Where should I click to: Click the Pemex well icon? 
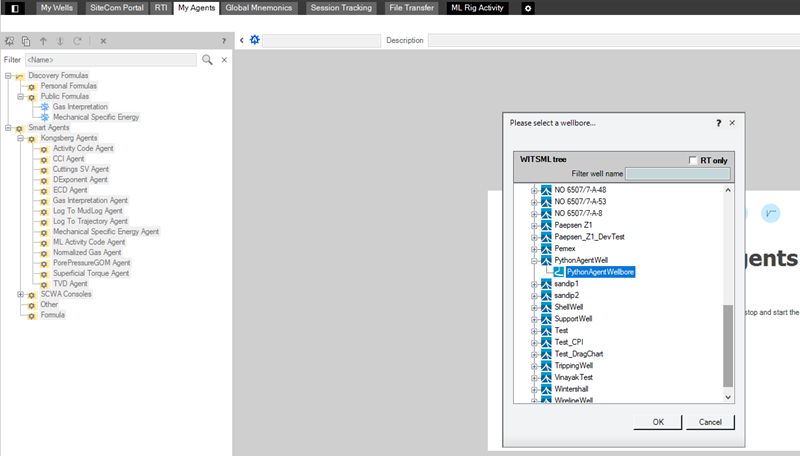[x=546, y=248]
